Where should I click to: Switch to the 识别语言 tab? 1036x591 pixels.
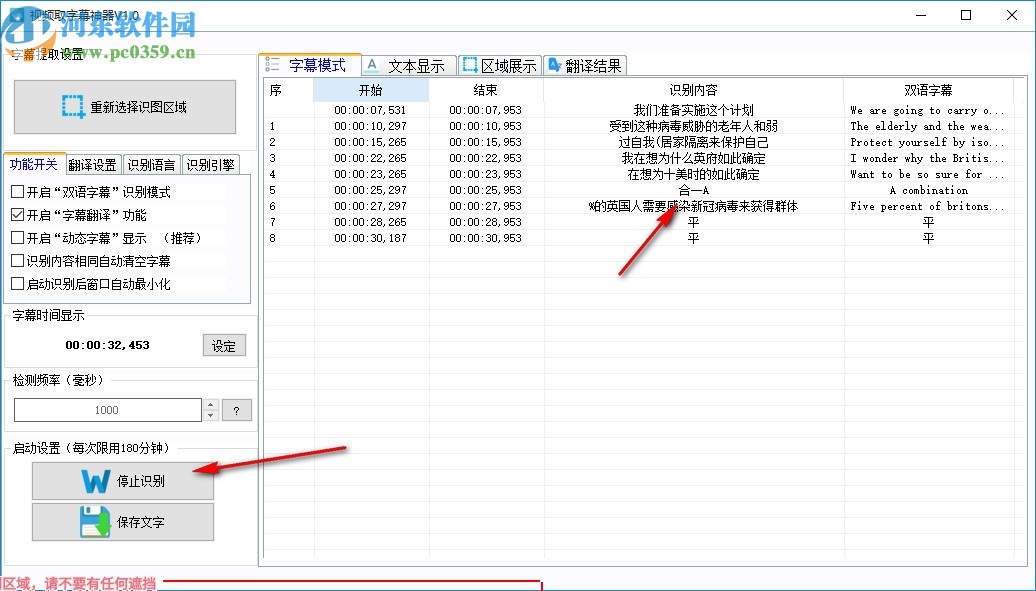click(148, 164)
